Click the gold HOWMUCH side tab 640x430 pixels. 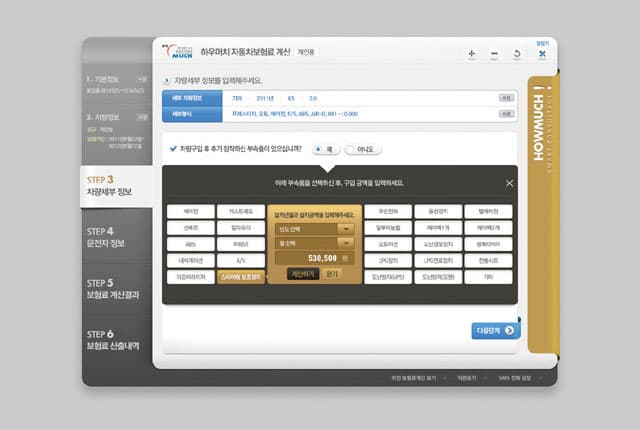coord(542,214)
